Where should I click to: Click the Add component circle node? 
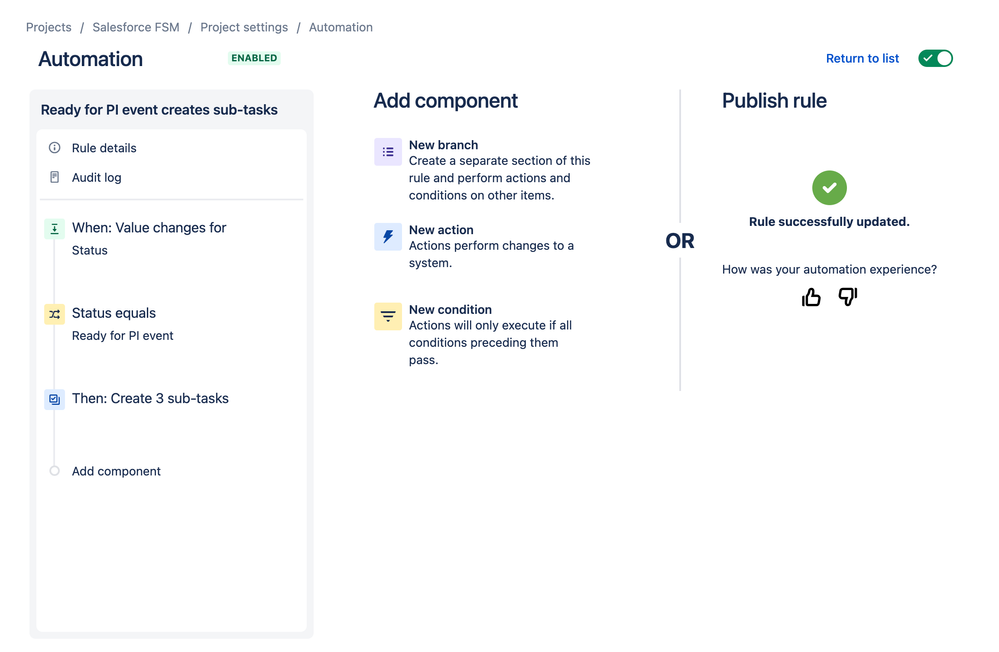point(55,471)
